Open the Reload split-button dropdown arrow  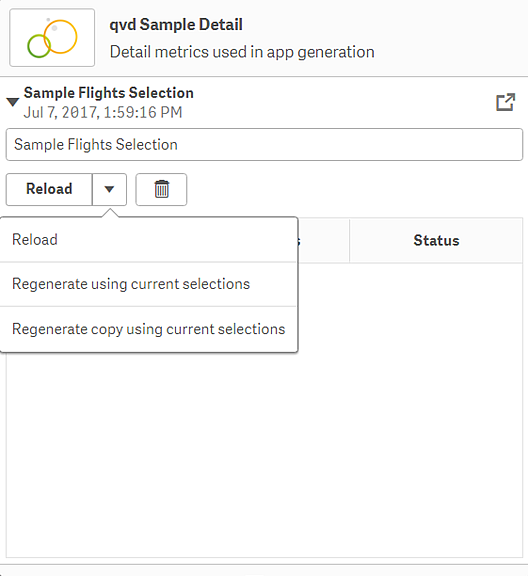109,189
